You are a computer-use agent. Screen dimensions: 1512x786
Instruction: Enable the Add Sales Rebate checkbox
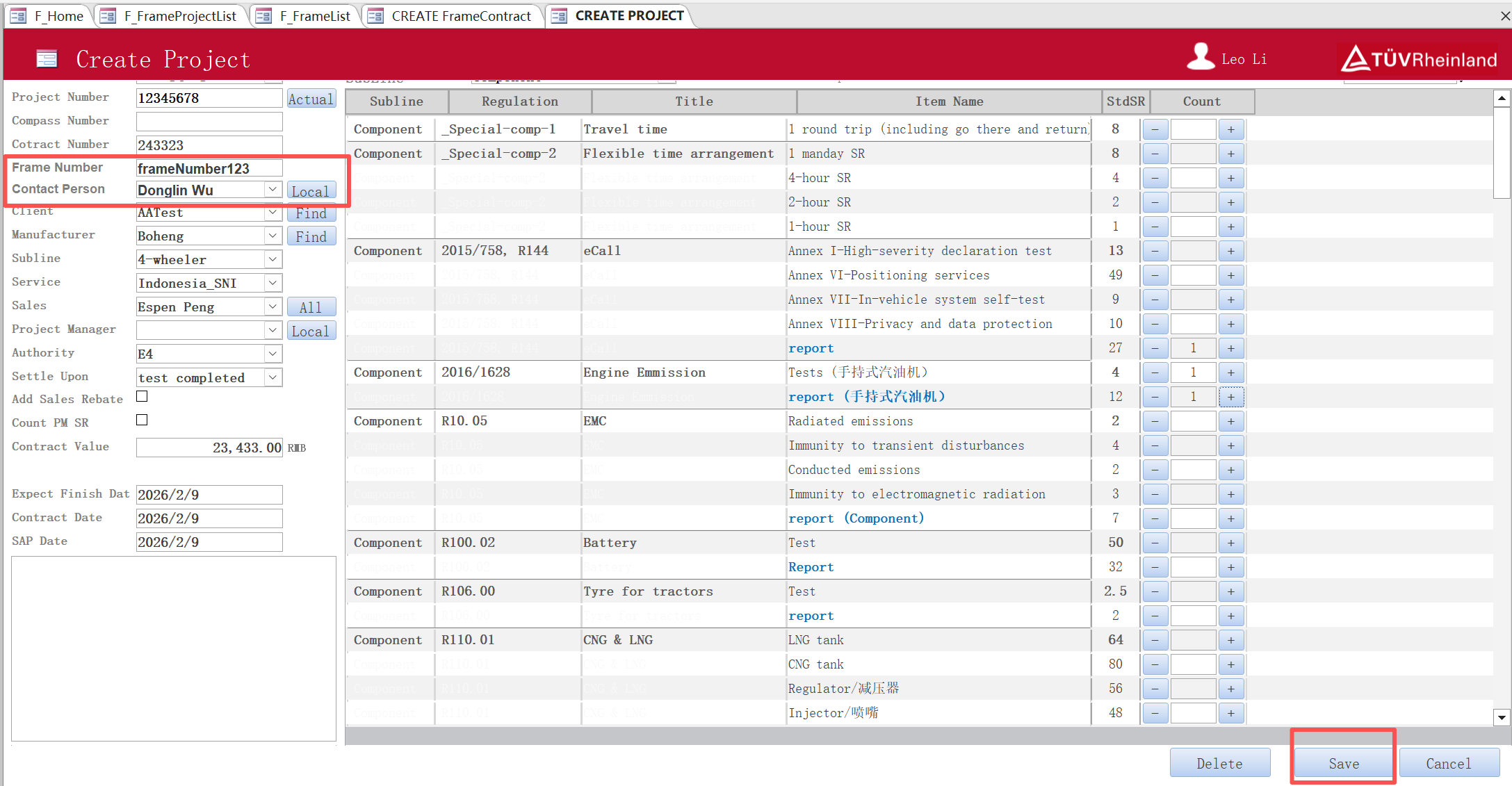click(142, 397)
